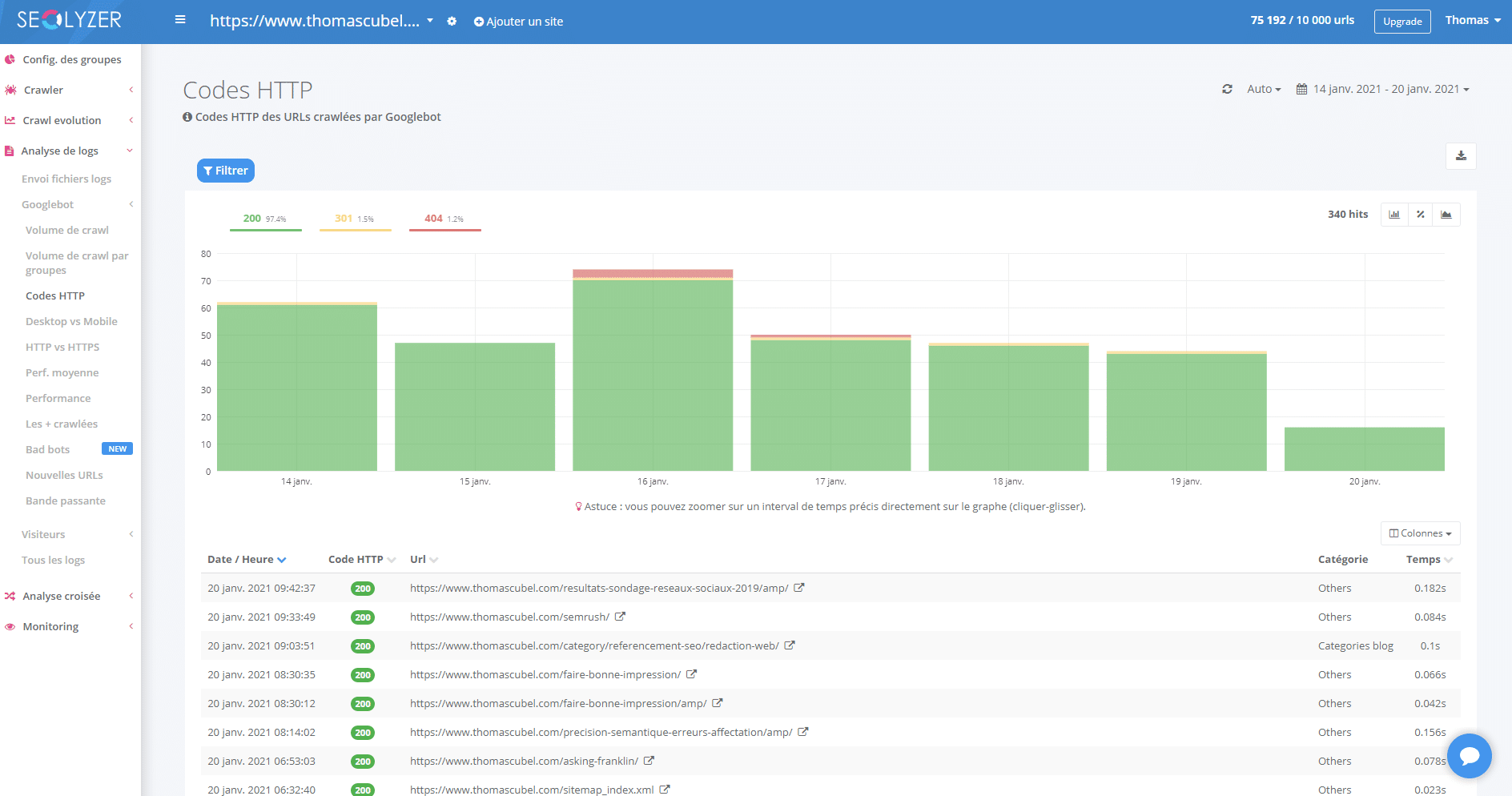
Task: Toggle the 301 status code series
Action: coord(355,219)
